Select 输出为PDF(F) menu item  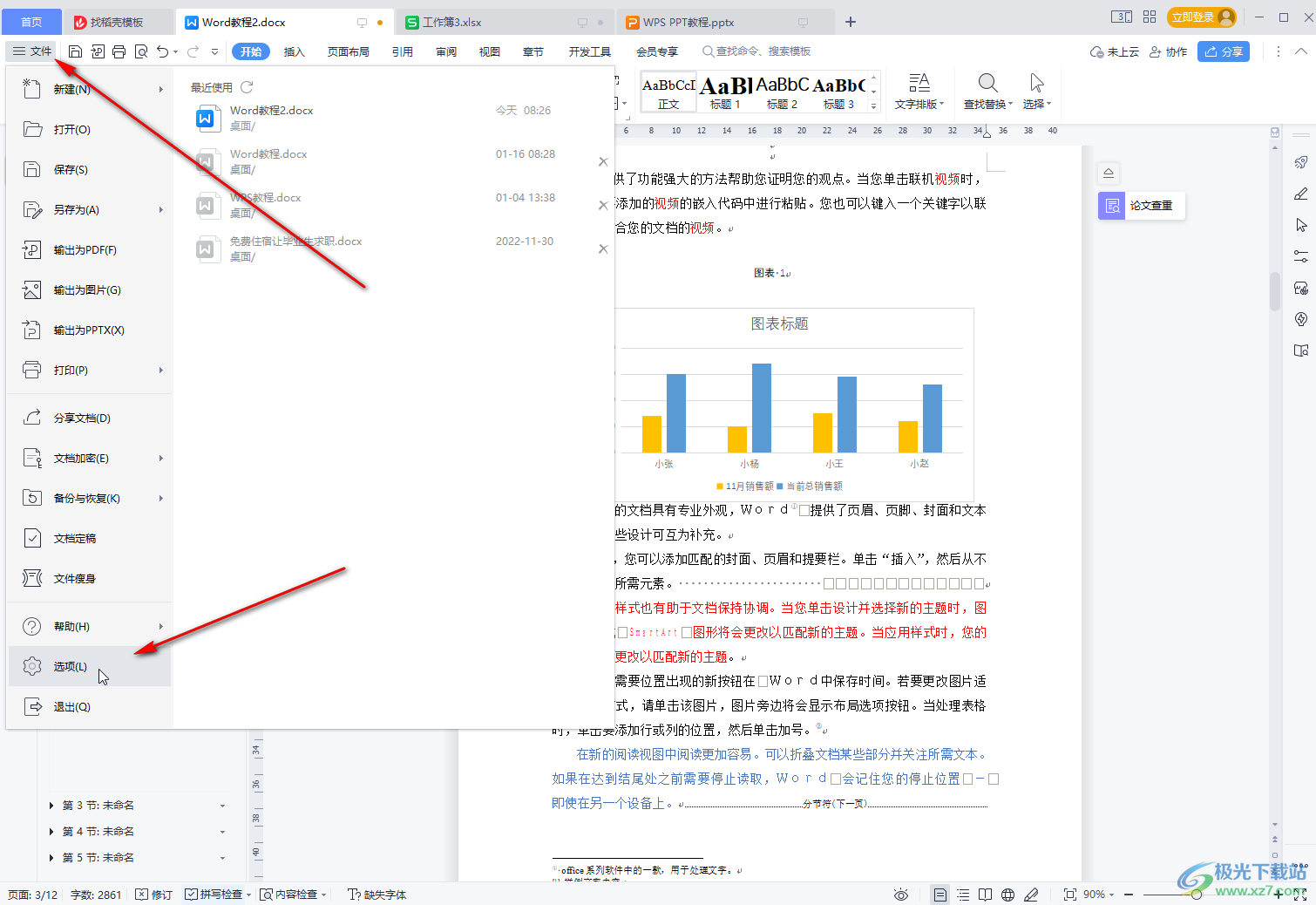click(x=89, y=249)
